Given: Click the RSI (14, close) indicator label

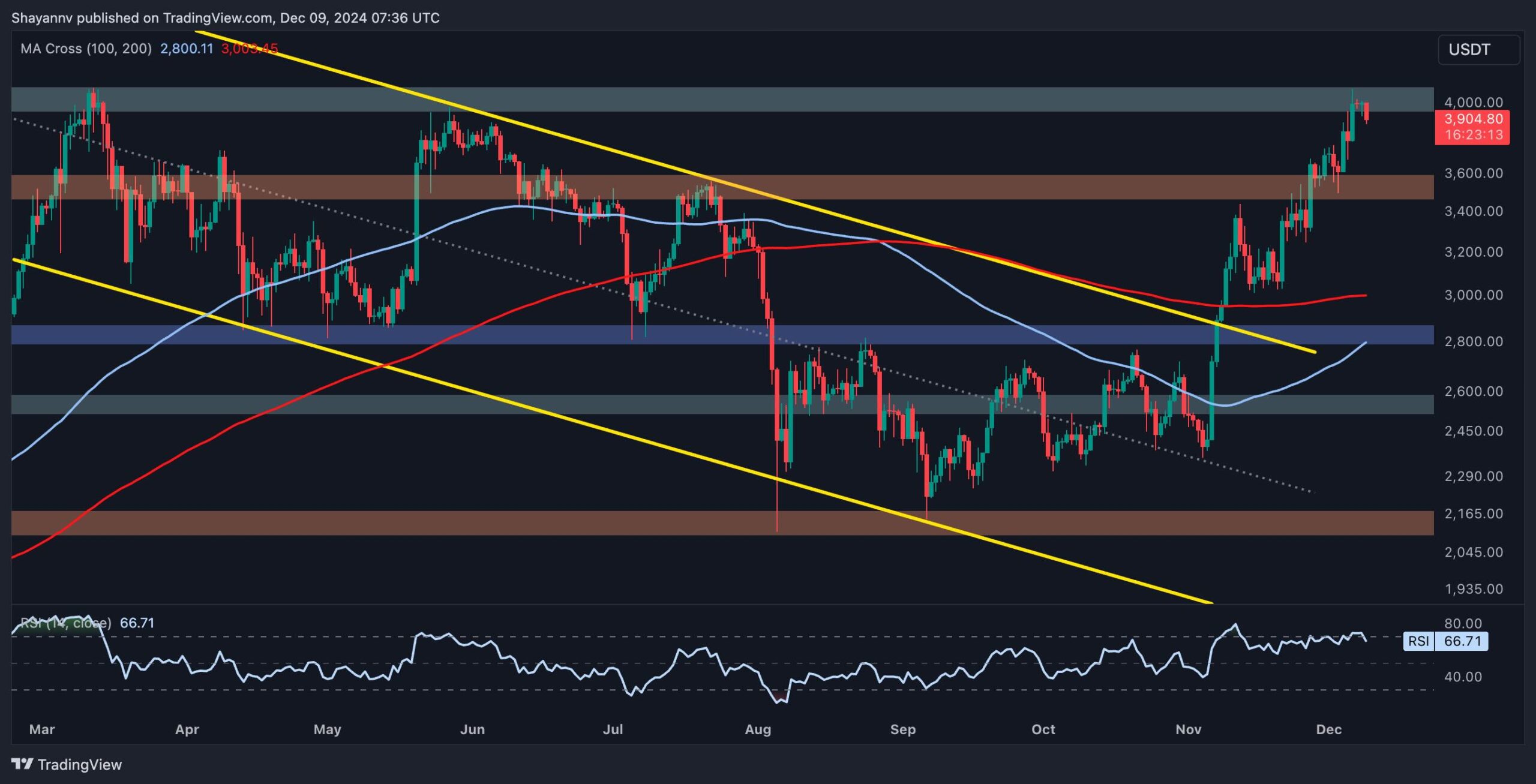Looking at the screenshot, I should (66, 623).
